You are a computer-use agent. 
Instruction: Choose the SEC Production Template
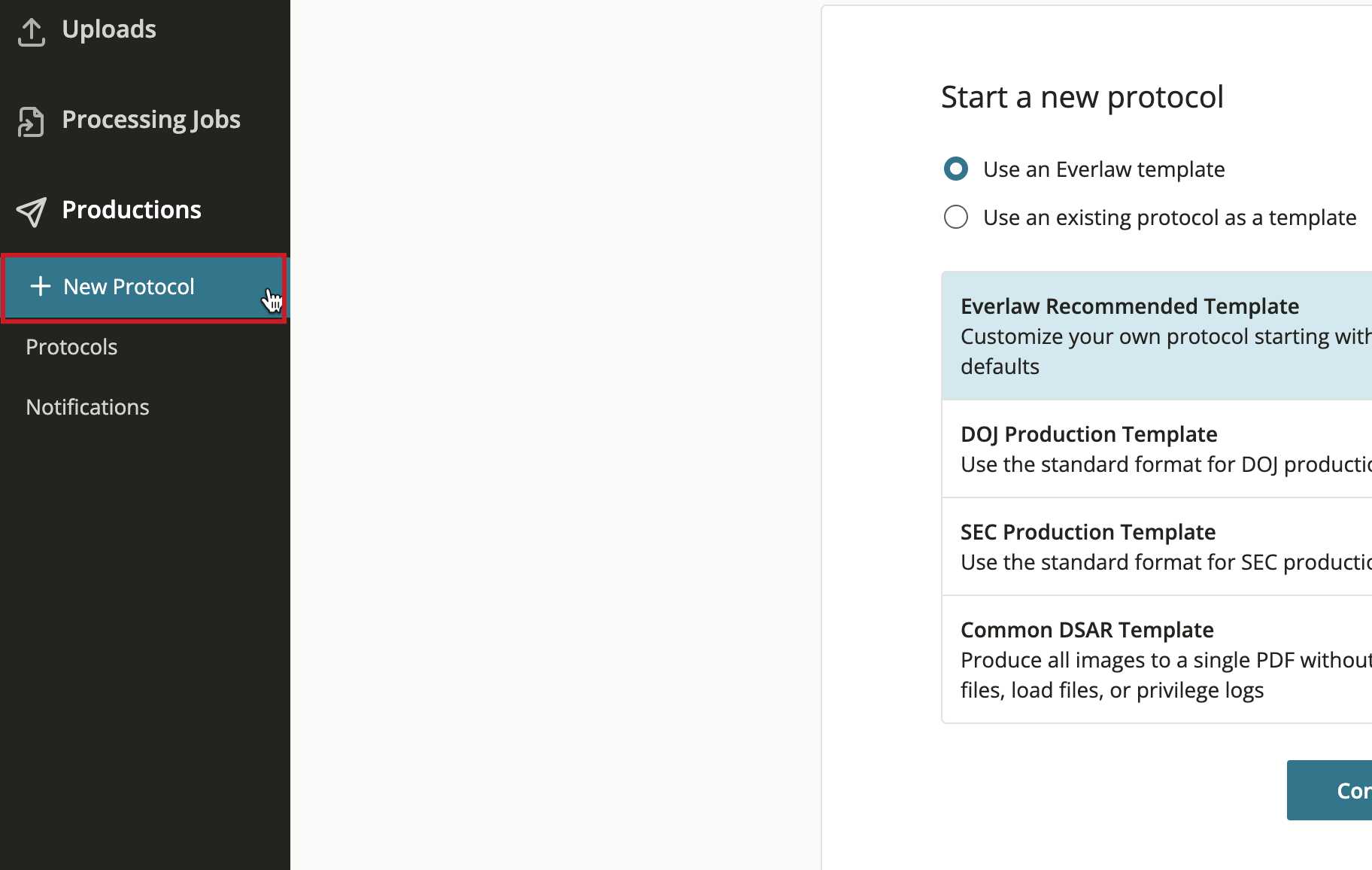point(1157,546)
